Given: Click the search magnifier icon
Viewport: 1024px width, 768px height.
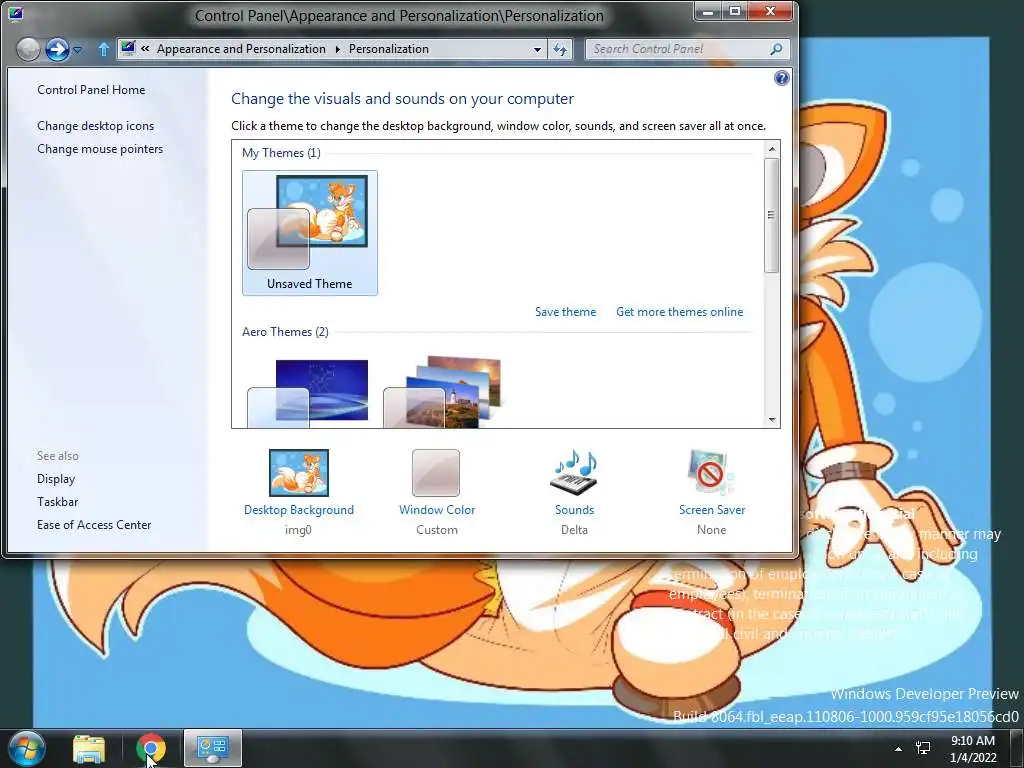Looking at the screenshot, I should coord(776,49).
